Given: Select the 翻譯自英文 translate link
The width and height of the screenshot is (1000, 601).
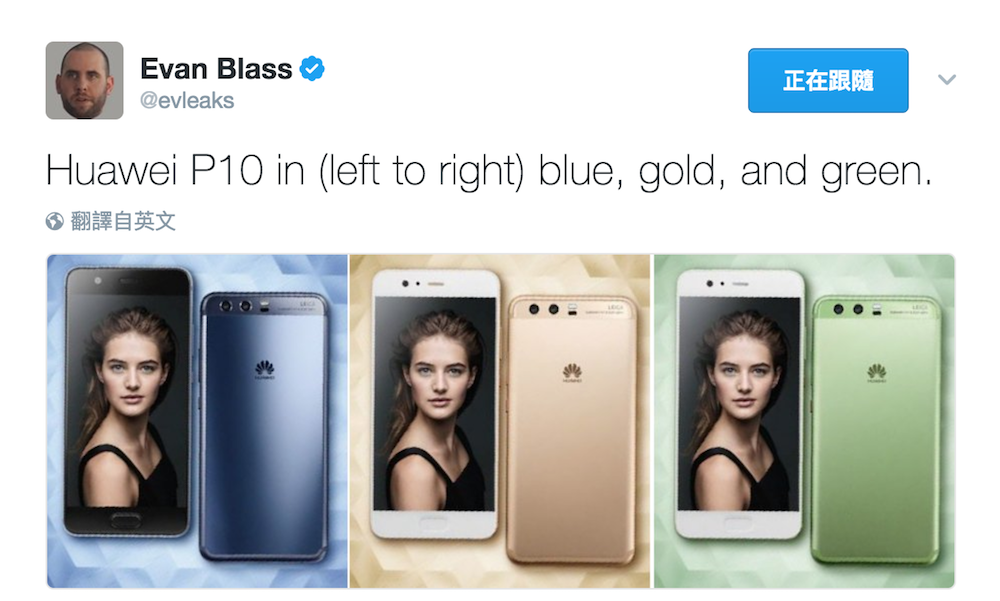Looking at the screenshot, I should click(122, 221).
